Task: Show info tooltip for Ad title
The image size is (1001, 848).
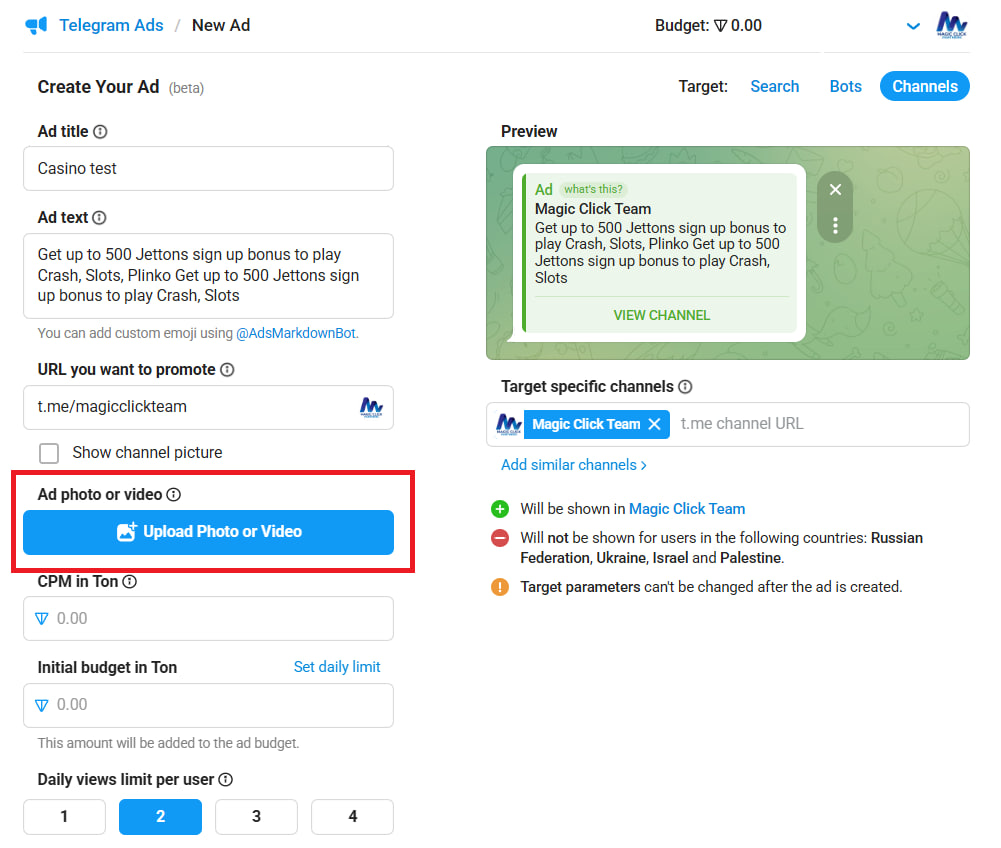Action: 100,132
